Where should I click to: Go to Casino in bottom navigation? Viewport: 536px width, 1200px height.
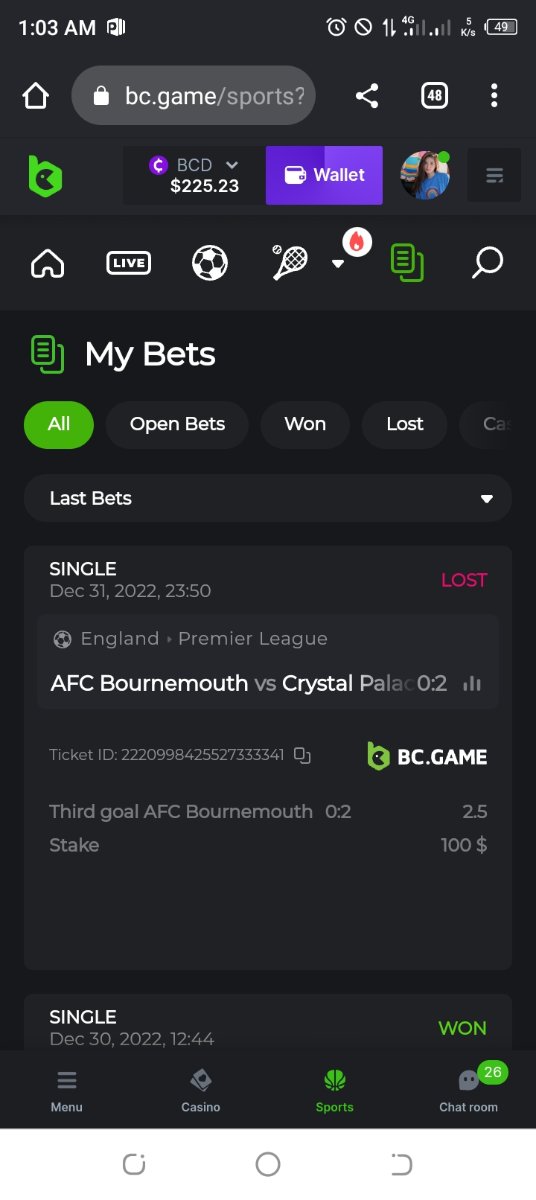pos(201,1091)
